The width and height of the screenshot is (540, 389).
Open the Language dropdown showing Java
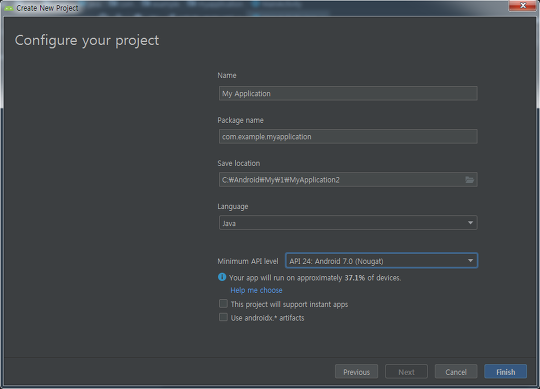tap(348, 223)
